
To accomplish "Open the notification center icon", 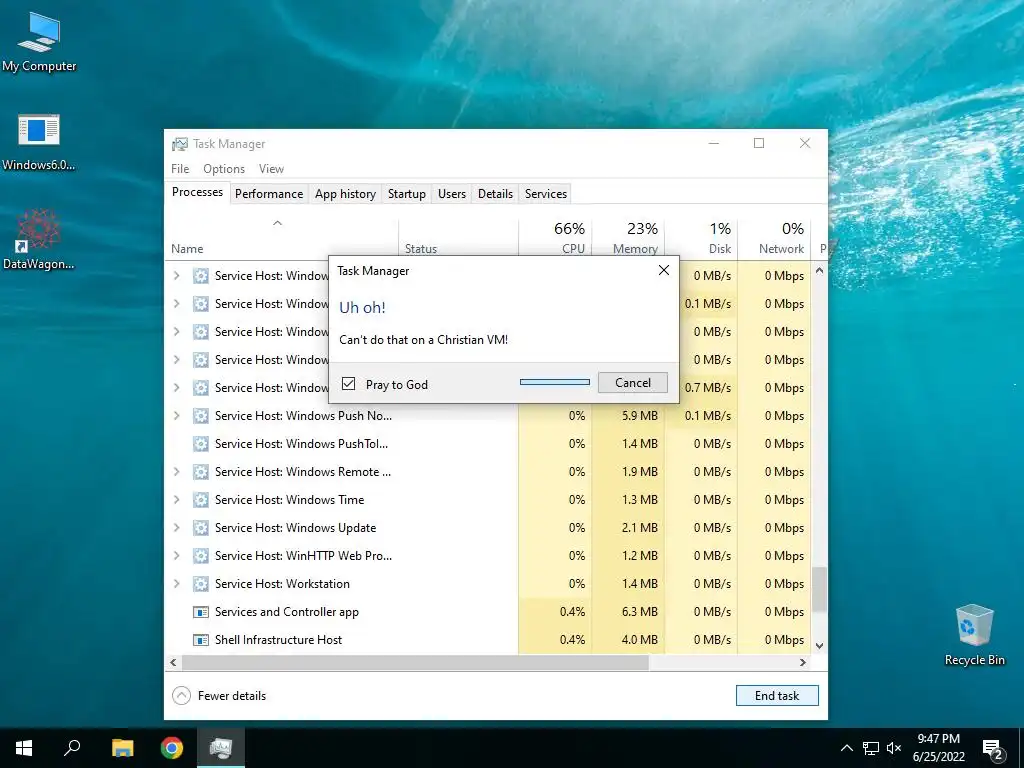I will [993, 750].
